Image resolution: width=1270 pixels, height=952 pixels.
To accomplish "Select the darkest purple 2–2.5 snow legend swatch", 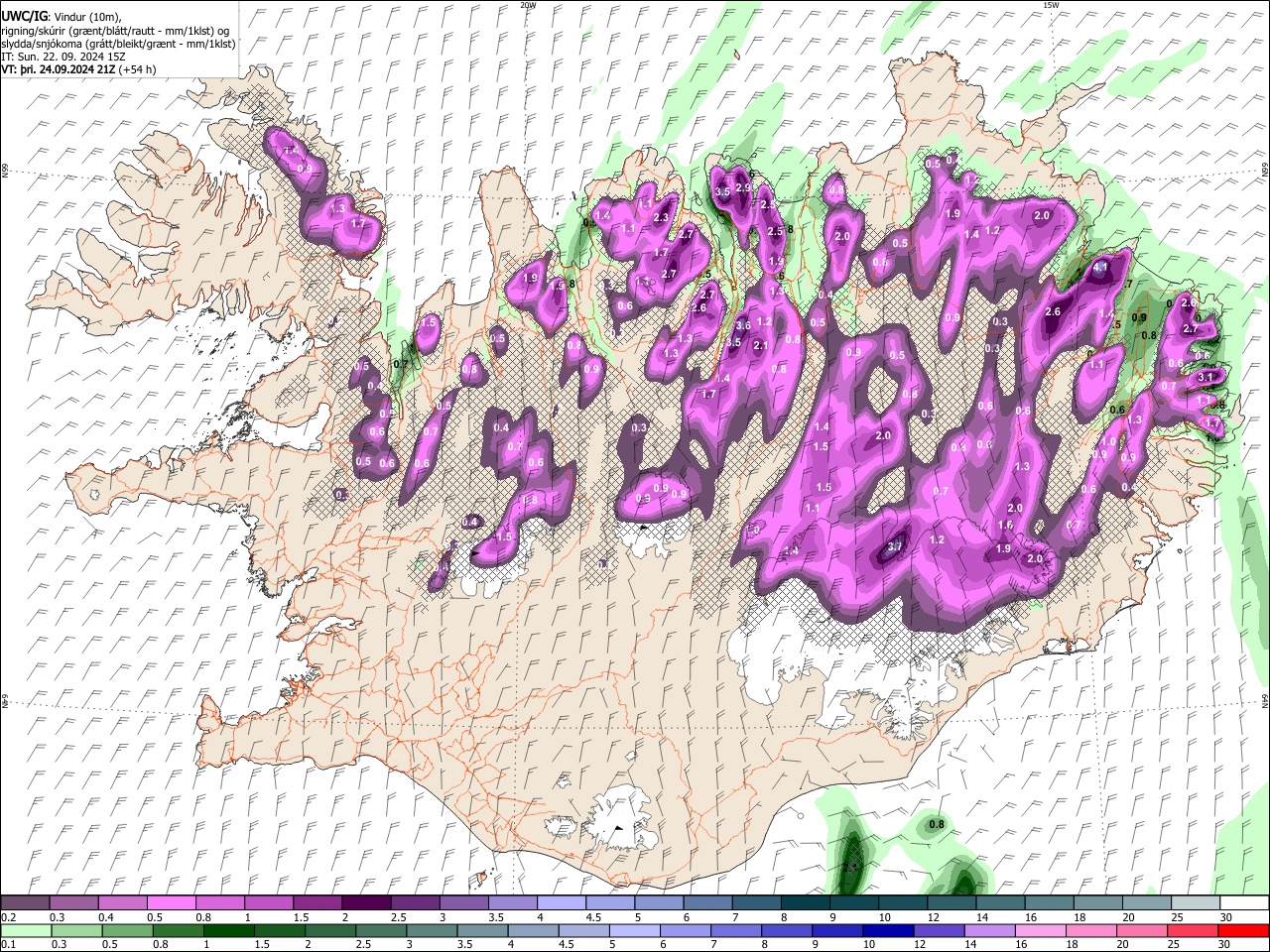I will 365,903.
